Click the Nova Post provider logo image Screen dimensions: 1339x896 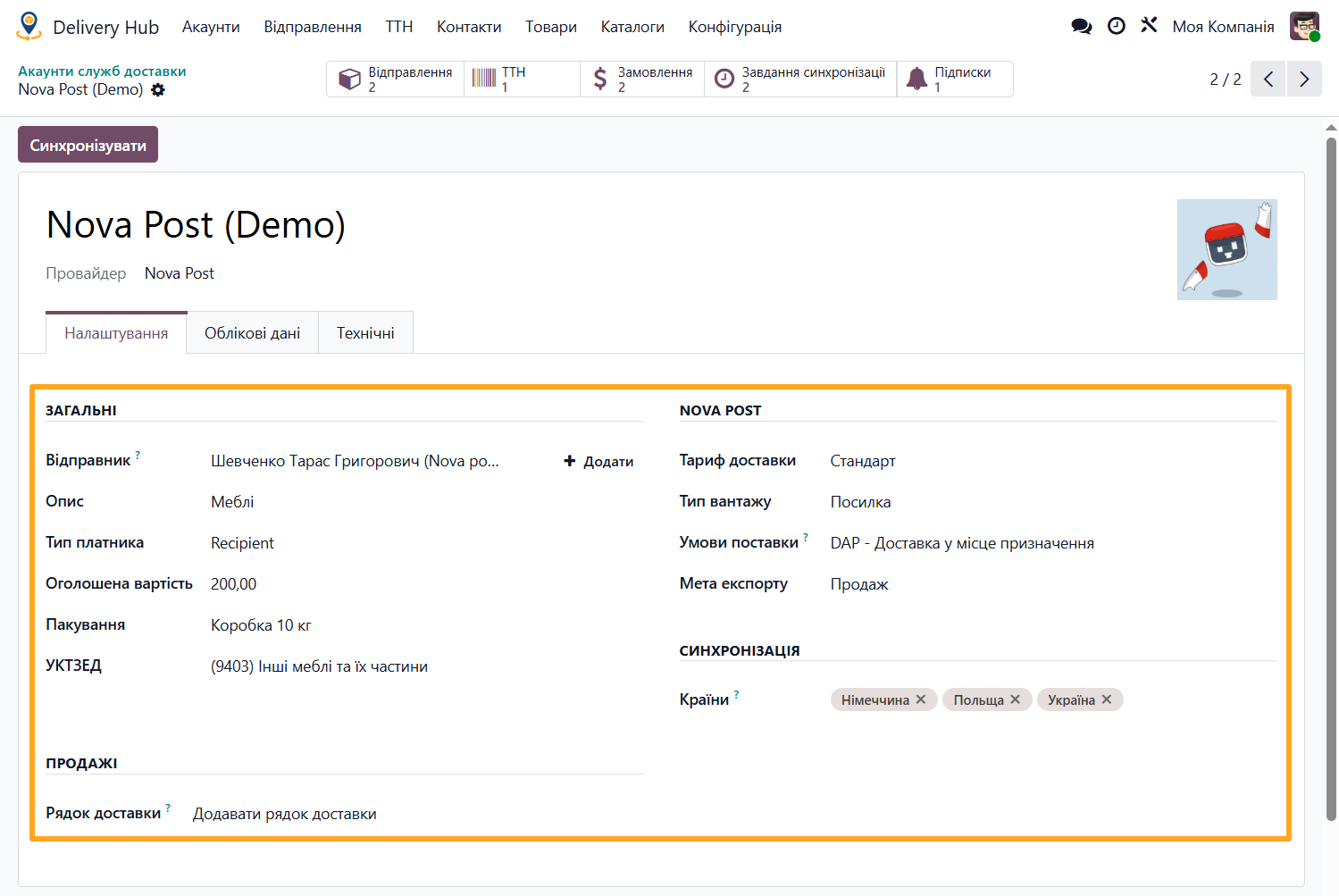[x=1227, y=249]
